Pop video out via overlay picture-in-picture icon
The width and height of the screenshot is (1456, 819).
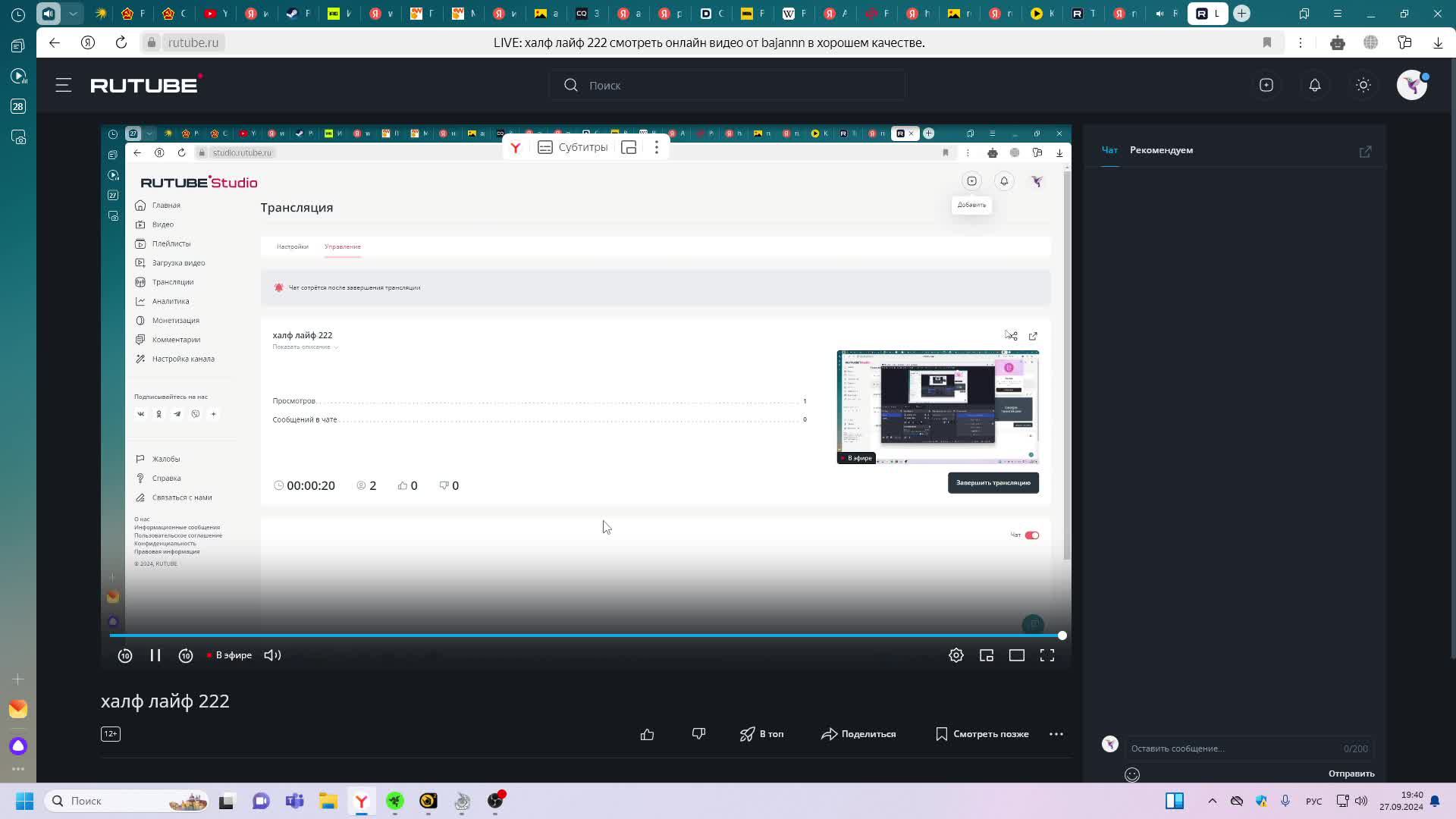coord(629,147)
